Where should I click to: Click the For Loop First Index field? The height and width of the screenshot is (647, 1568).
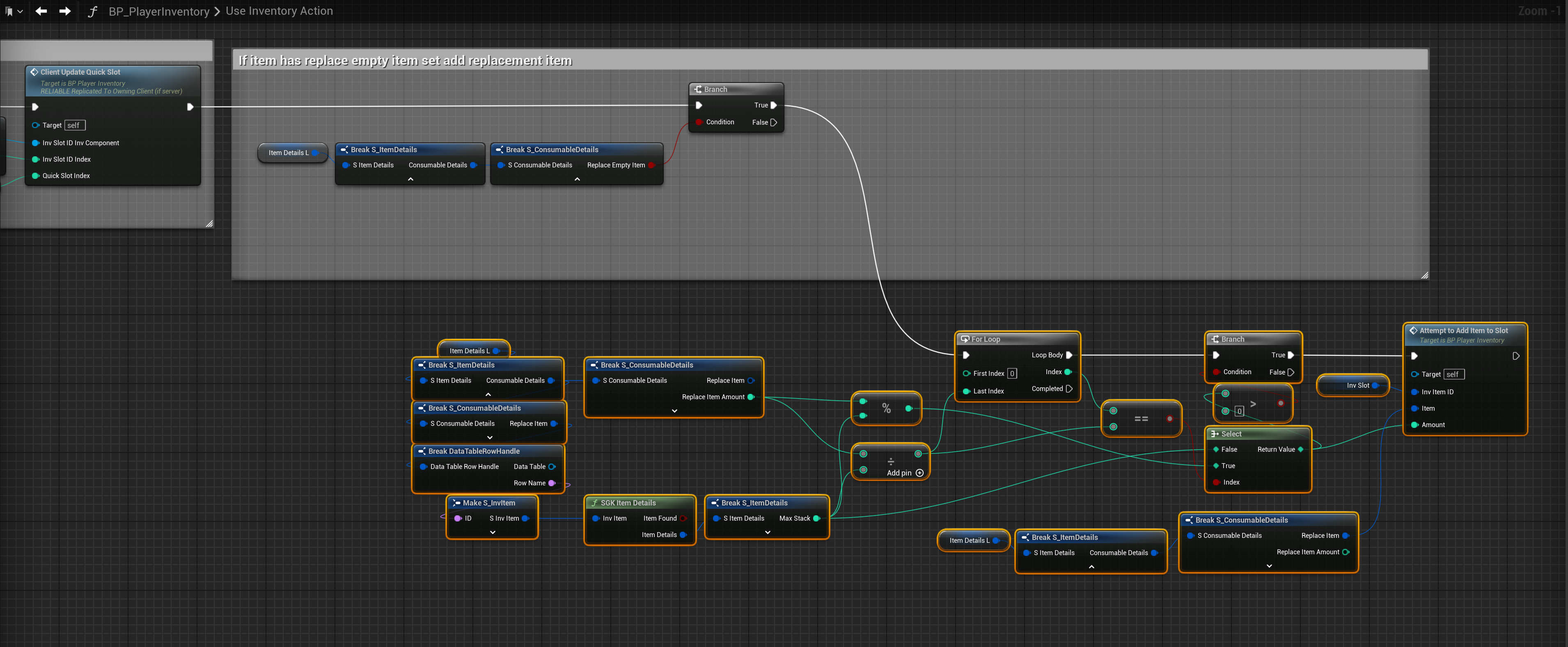(1012, 374)
